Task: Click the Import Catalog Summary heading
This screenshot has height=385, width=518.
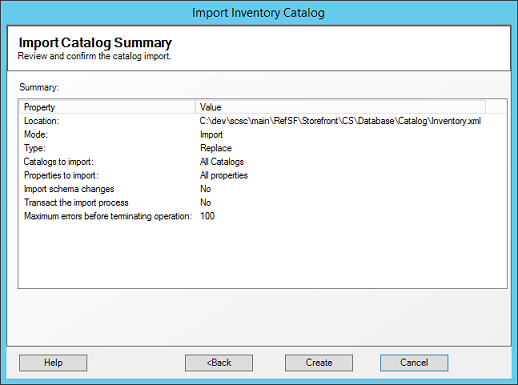Action: pyautogui.click(x=95, y=43)
